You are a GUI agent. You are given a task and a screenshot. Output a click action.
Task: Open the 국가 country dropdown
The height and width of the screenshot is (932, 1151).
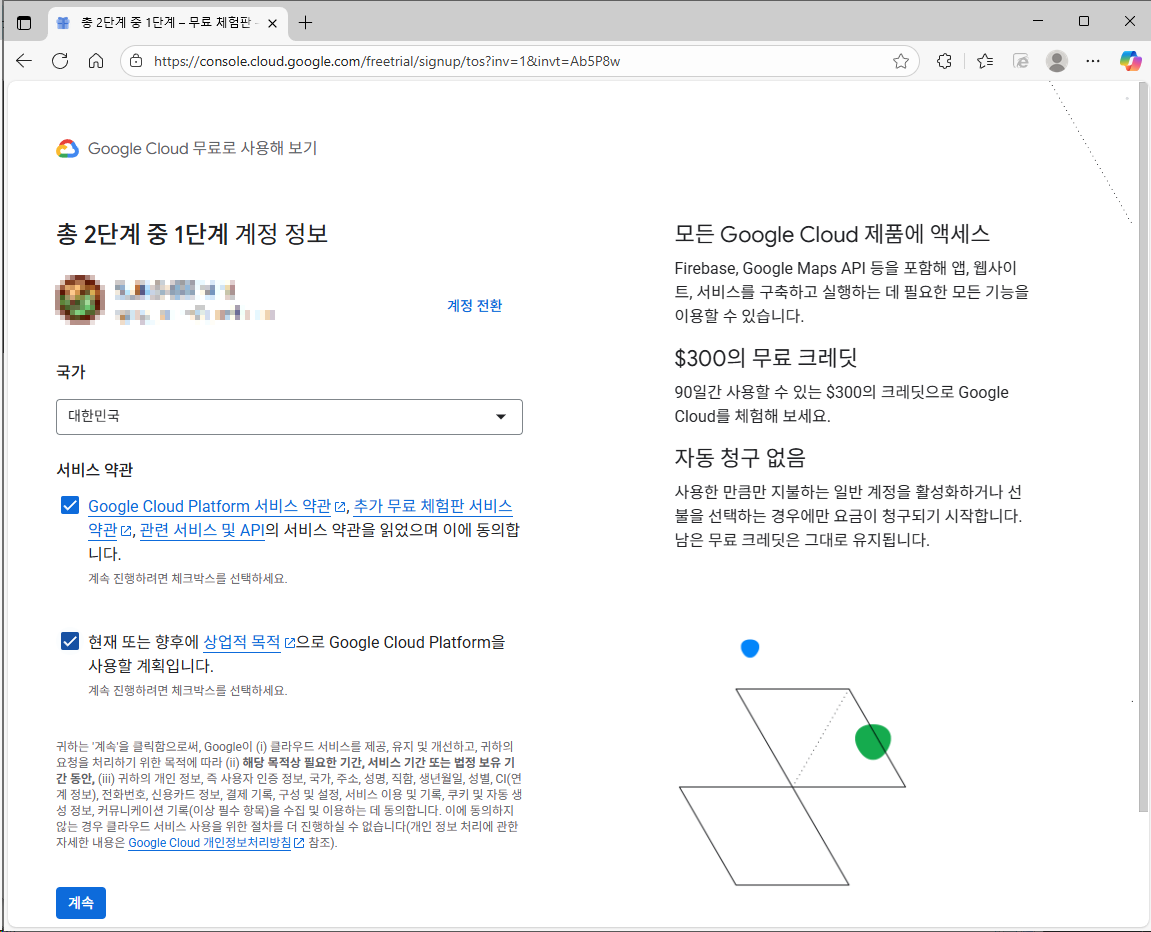[289, 417]
